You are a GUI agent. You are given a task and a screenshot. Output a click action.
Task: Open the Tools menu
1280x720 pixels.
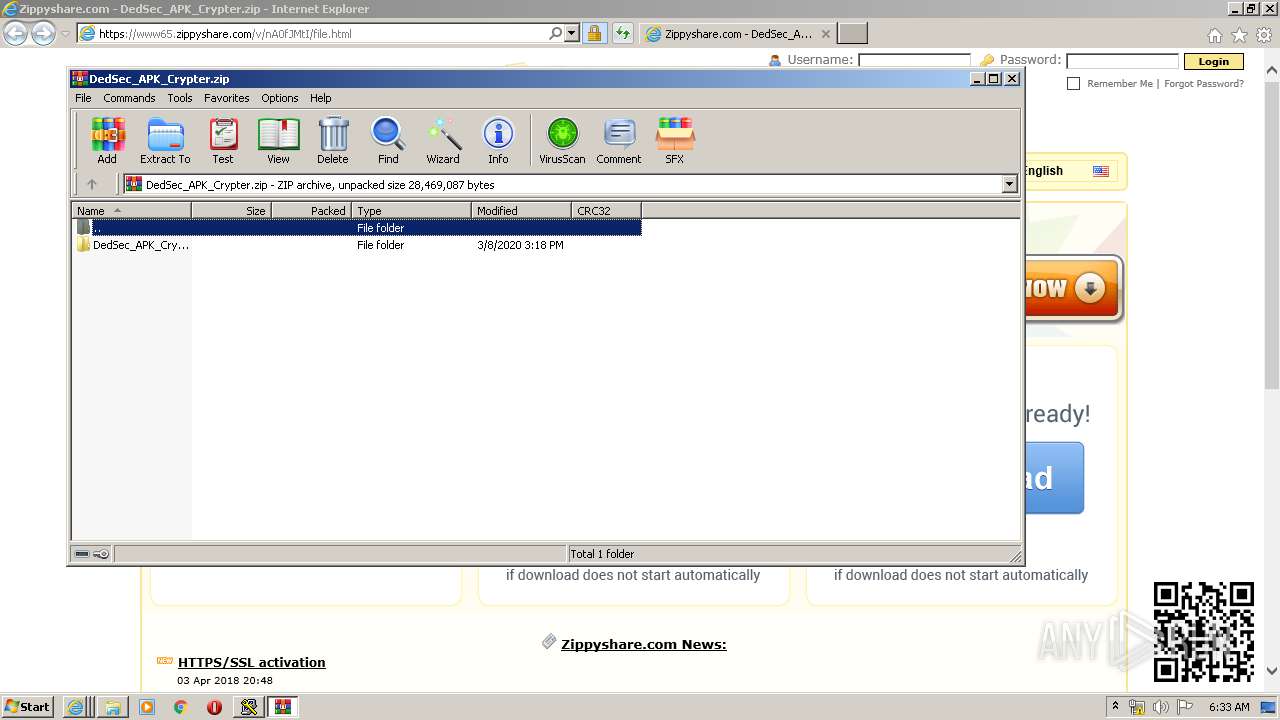[x=180, y=98]
